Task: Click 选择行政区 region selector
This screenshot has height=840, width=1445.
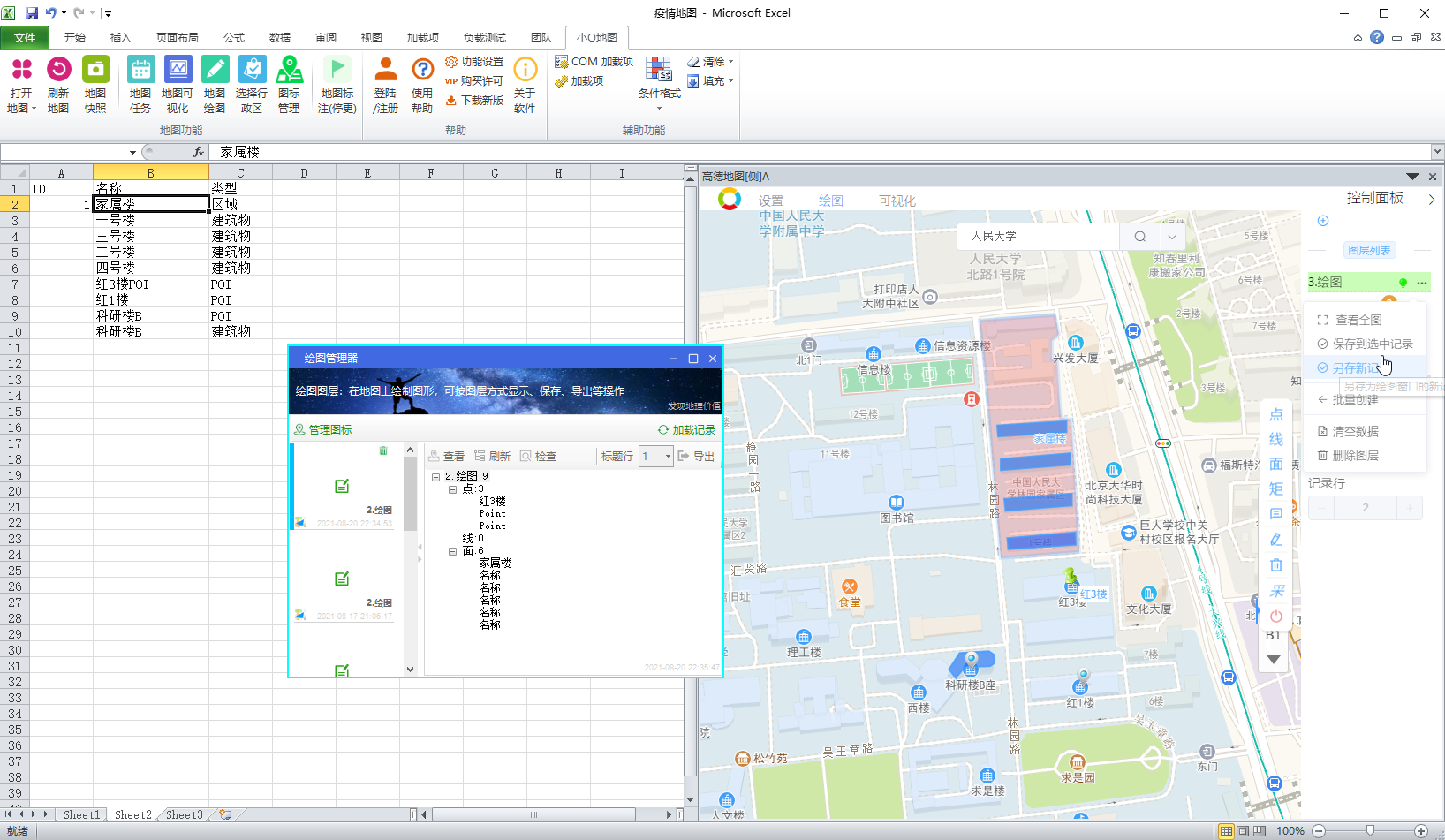Action: pos(252,85)
